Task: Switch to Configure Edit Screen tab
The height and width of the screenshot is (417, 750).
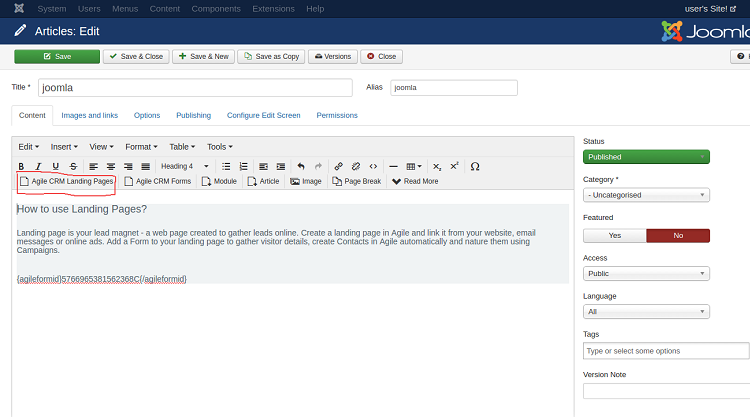Action: click(x=264, y=115)
